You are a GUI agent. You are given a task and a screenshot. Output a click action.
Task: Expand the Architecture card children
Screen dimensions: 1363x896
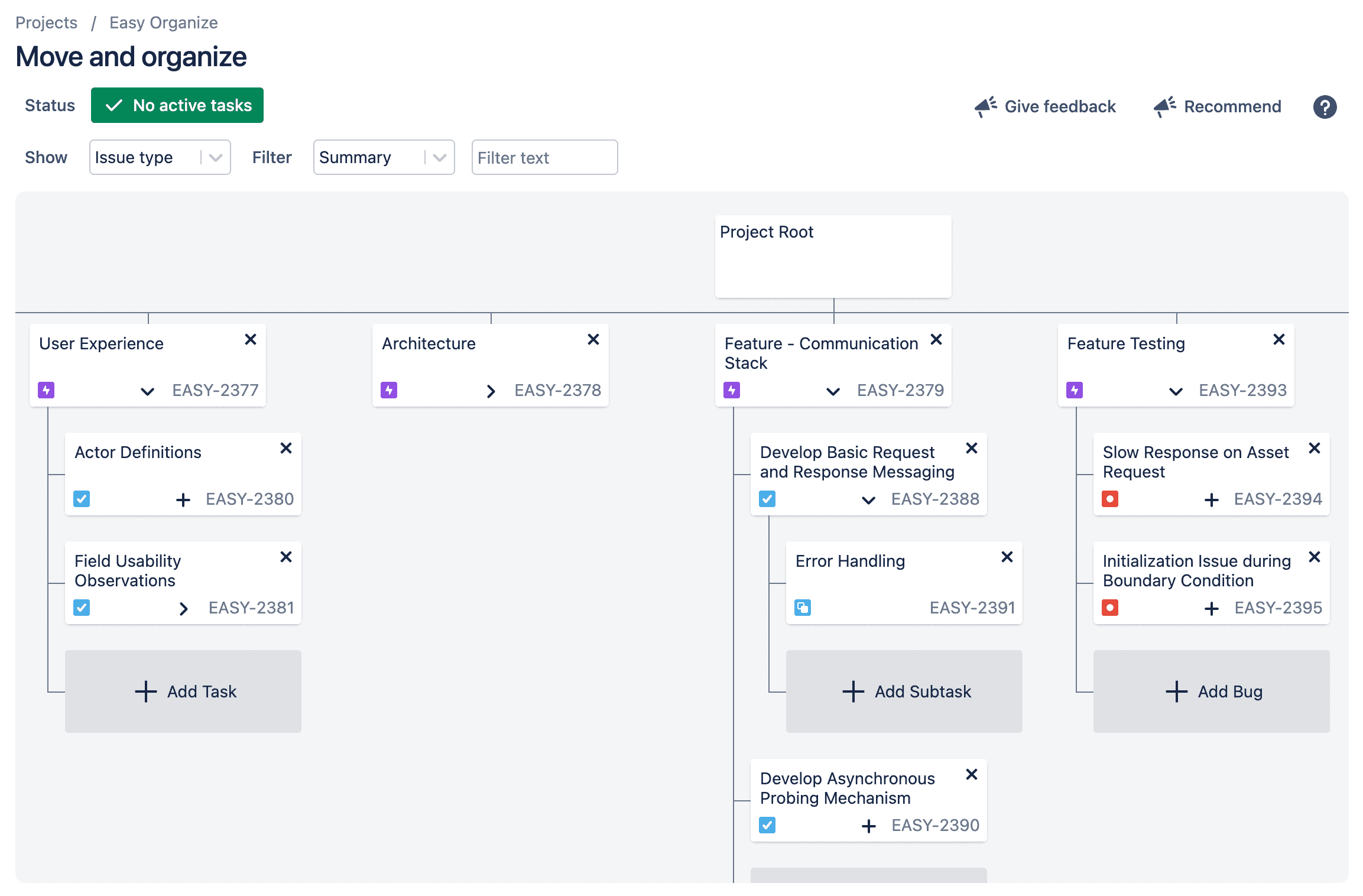pyautogui.click(x=491, y=391)
